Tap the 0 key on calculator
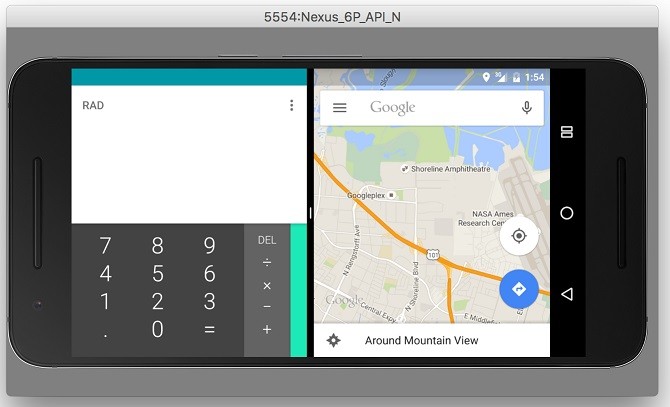 [158, 329]
